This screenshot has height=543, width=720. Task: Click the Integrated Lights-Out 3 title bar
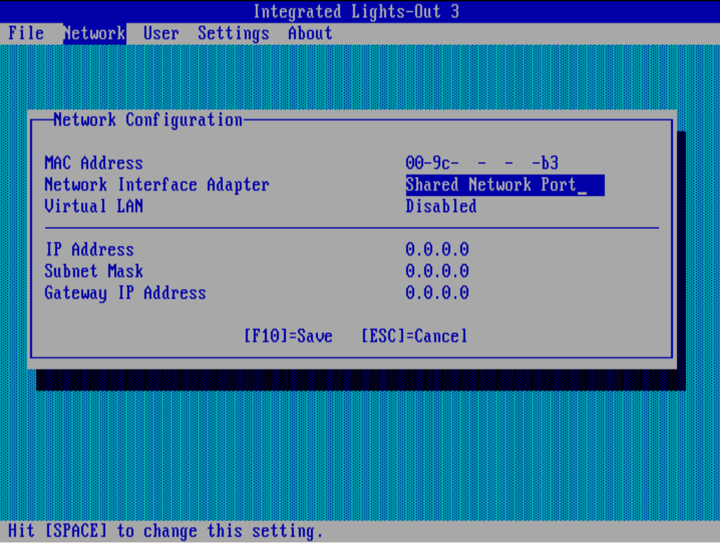click(x=356, y=11)
